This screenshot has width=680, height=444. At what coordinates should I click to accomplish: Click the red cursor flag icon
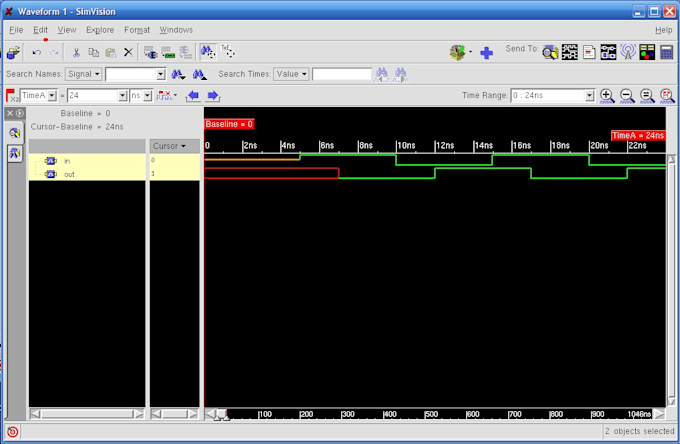tap(12, 95)
